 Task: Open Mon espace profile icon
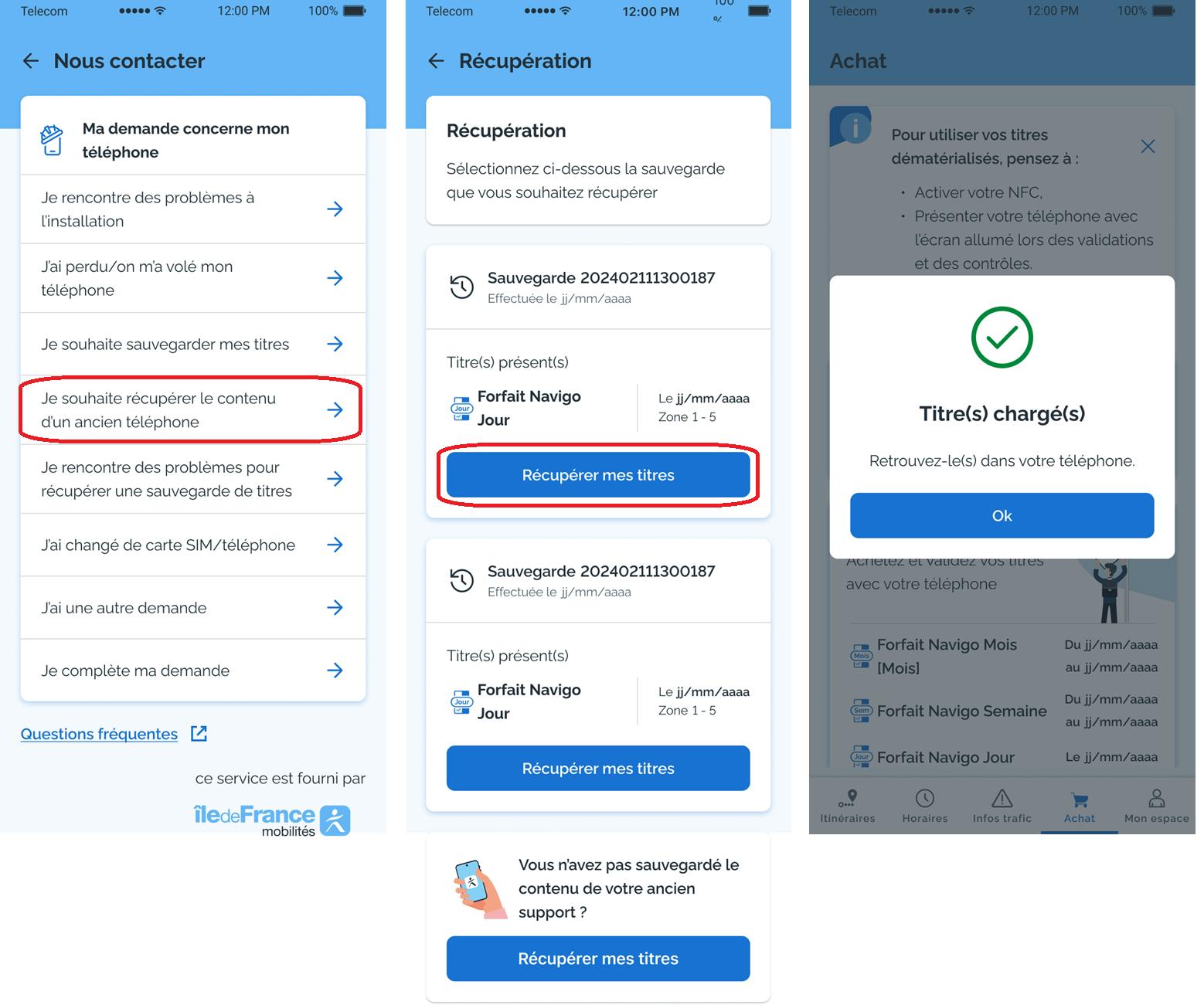pos(1156,798)
